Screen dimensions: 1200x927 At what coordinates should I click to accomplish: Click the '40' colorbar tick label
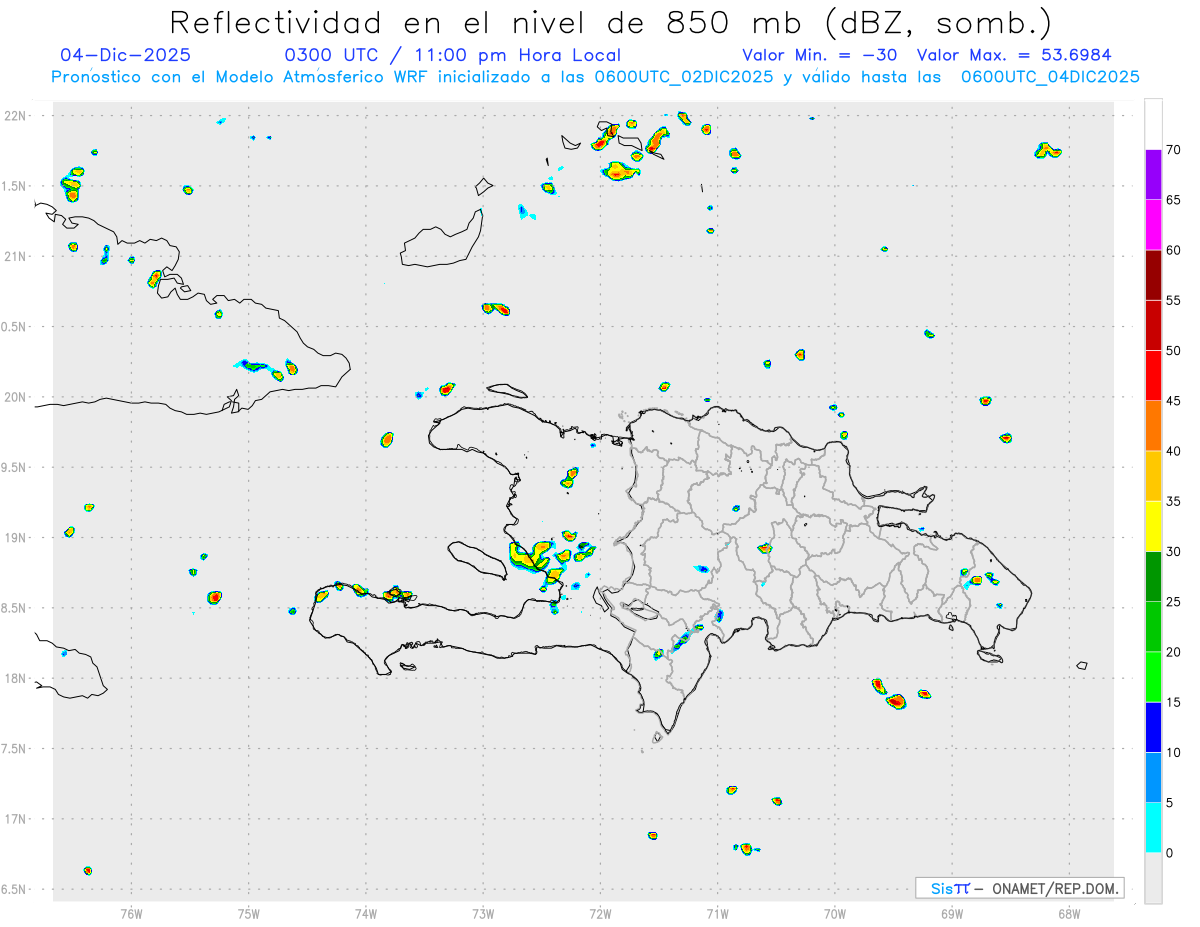click(x=1174, y=451)
